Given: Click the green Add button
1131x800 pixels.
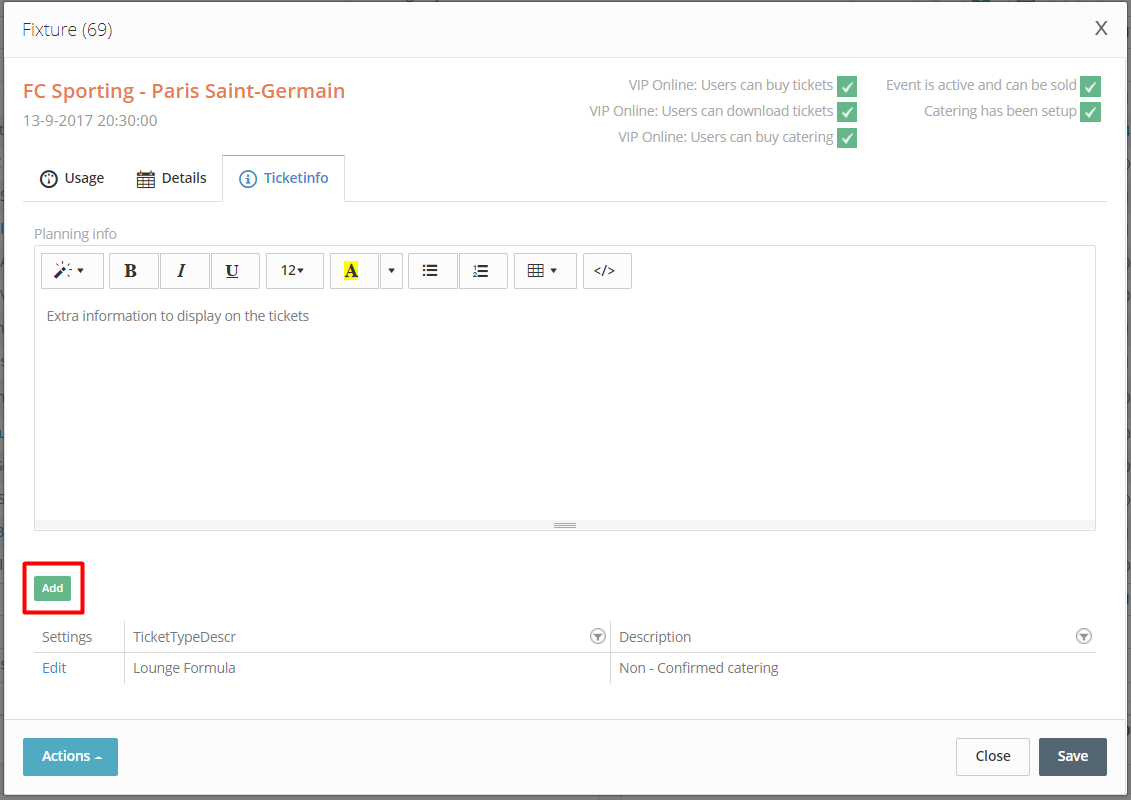Looking at the screenshot, I should click(x=53, y=588).
